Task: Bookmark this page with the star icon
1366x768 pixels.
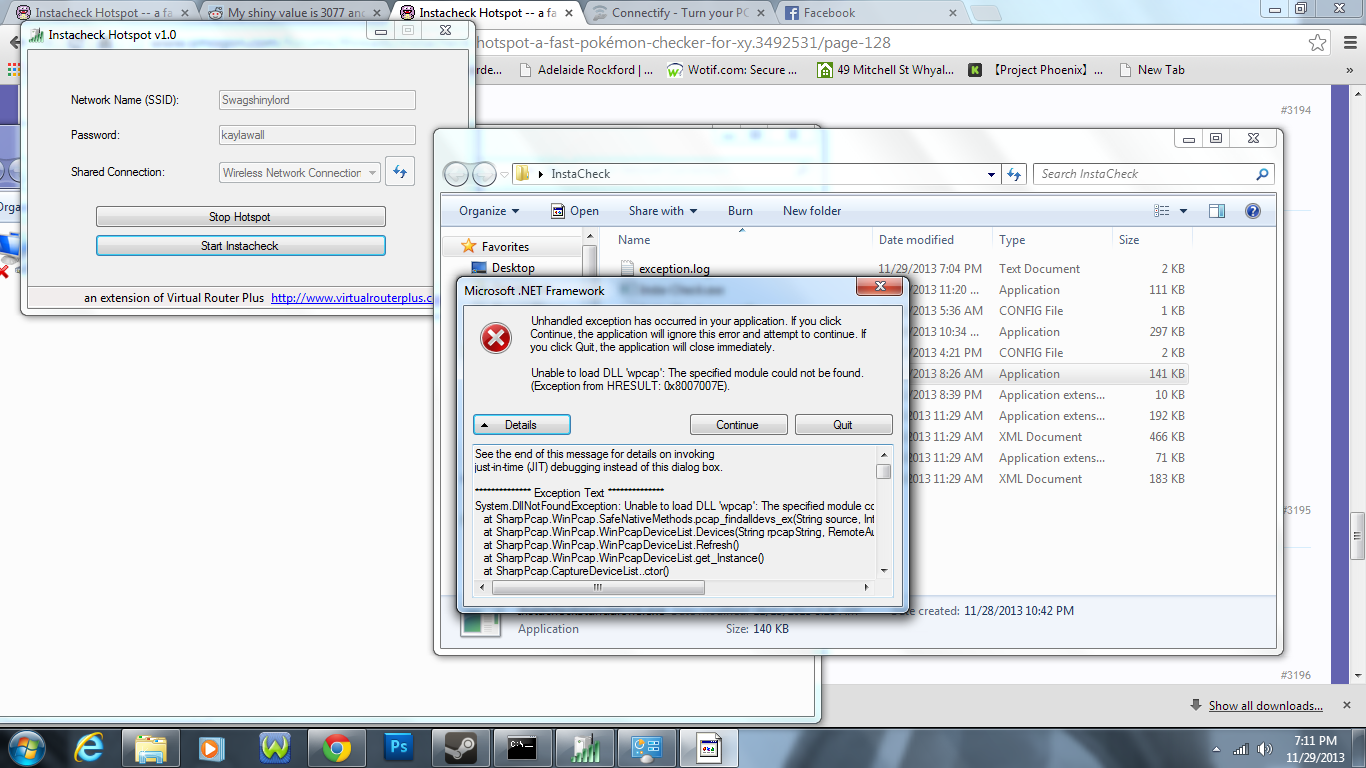Action: coord(1318,43)
